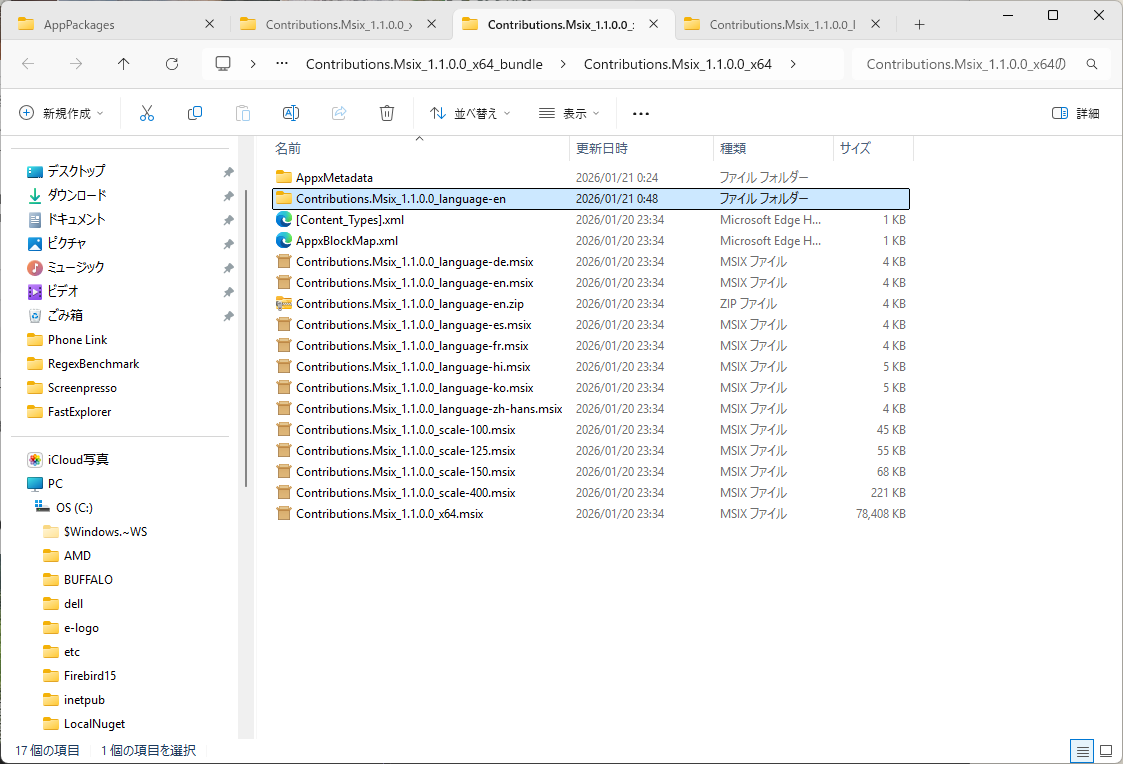Screen dimensions: 1123x764
Task: Select the Firebird15 folder in tree
Action: pyautogui.click(x=90, y=676)
